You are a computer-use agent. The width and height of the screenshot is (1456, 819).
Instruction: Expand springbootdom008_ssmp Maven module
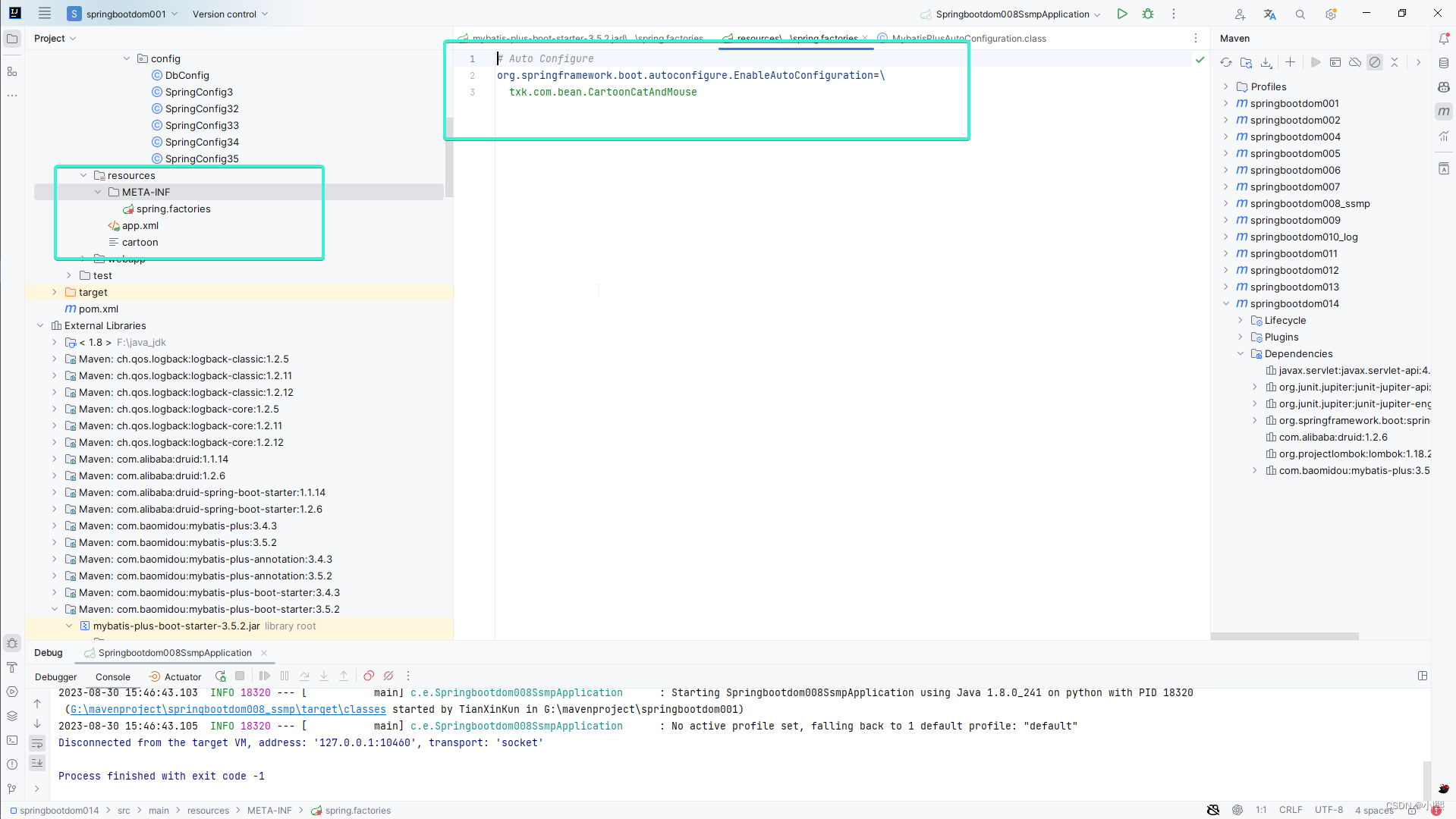(x=1226, y=203)
